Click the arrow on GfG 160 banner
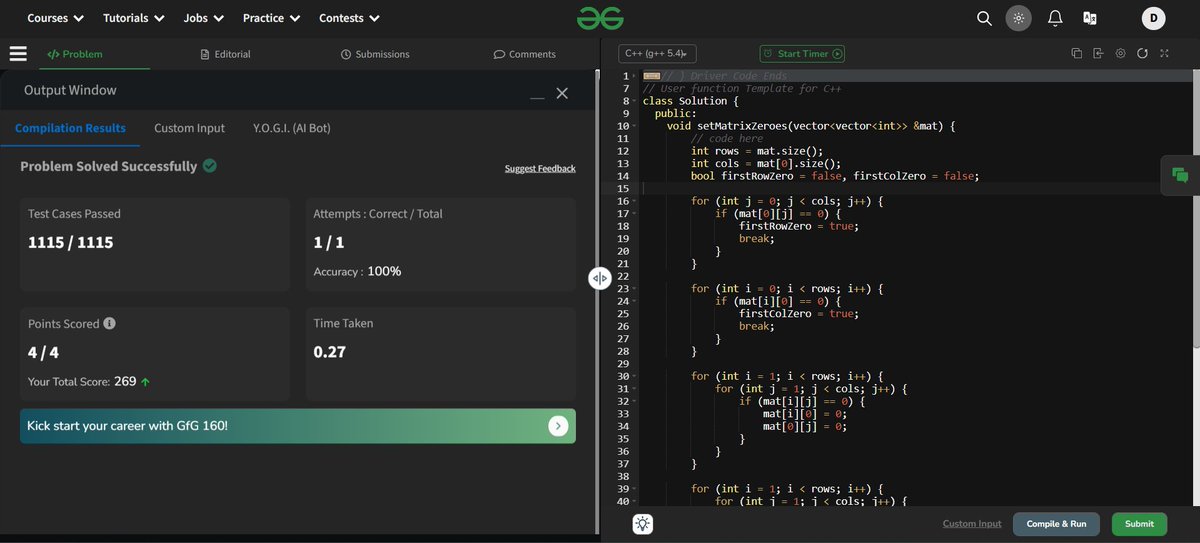 coord(558,426)
